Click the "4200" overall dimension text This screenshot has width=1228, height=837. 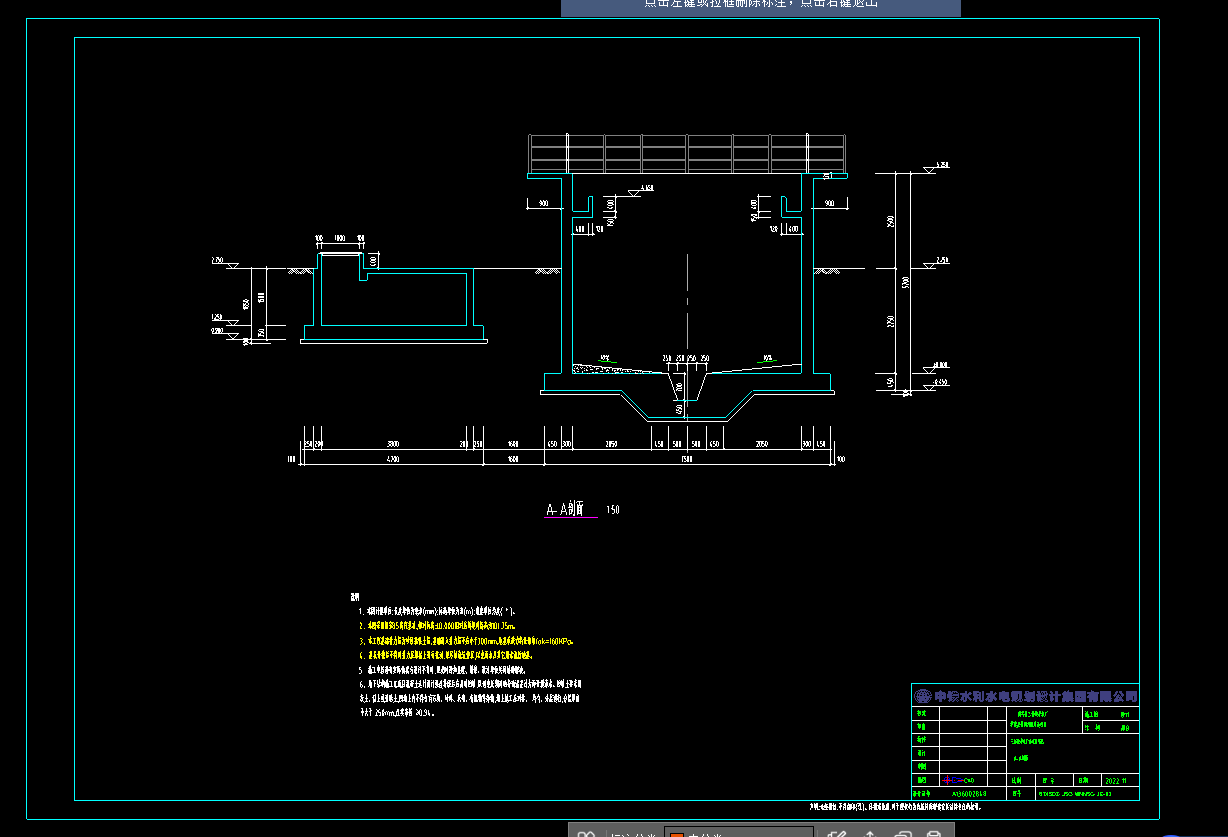click(x=393, y=460)
